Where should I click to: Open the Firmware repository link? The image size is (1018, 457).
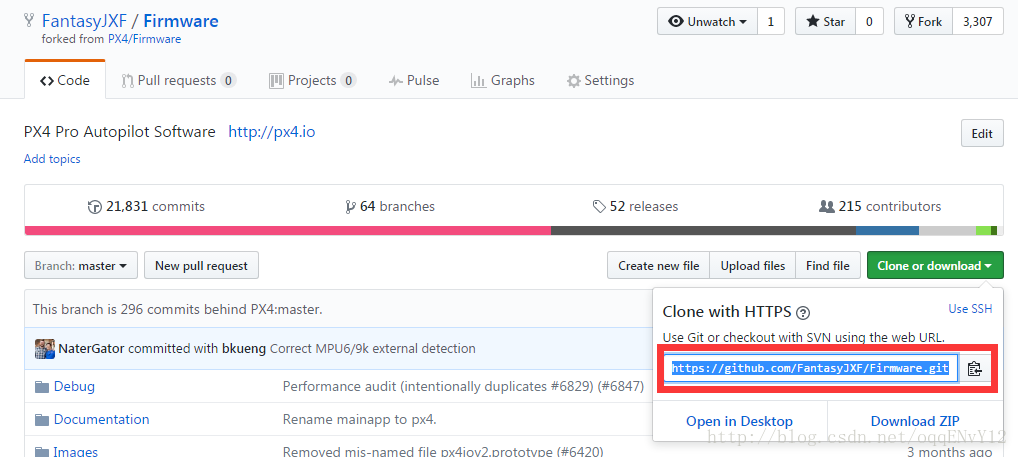pyautogui.click(x=180, y=21)
